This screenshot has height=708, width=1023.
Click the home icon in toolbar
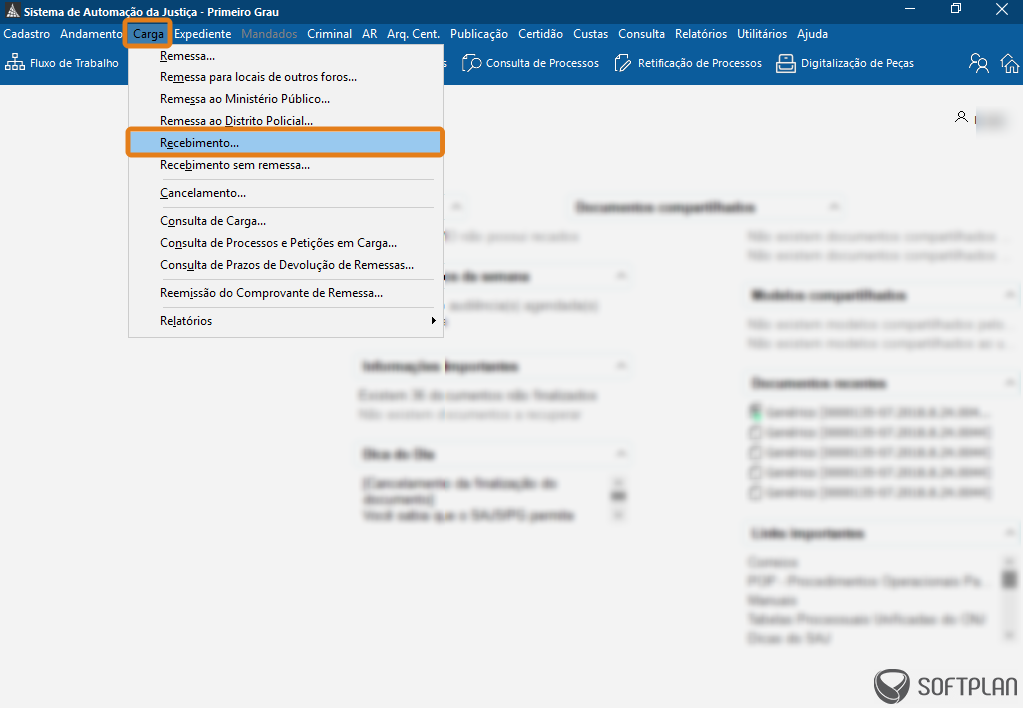[1009, 63]
